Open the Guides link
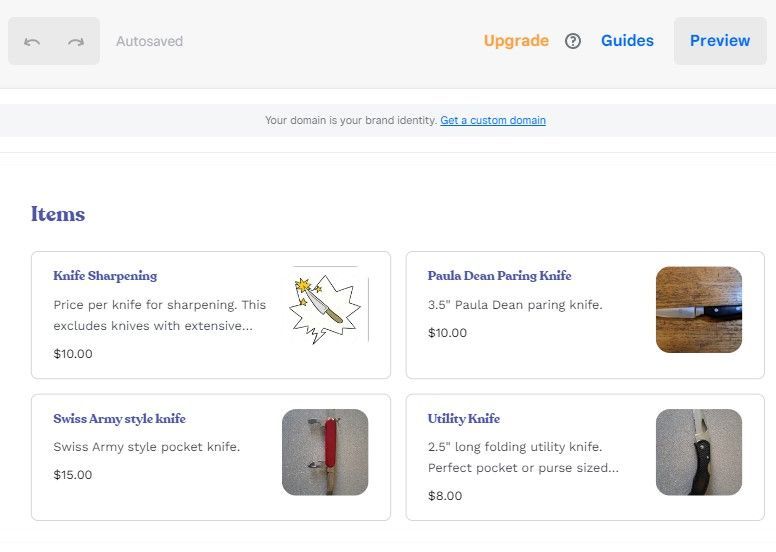Screen dimensions: 776x552 (627, 41)
